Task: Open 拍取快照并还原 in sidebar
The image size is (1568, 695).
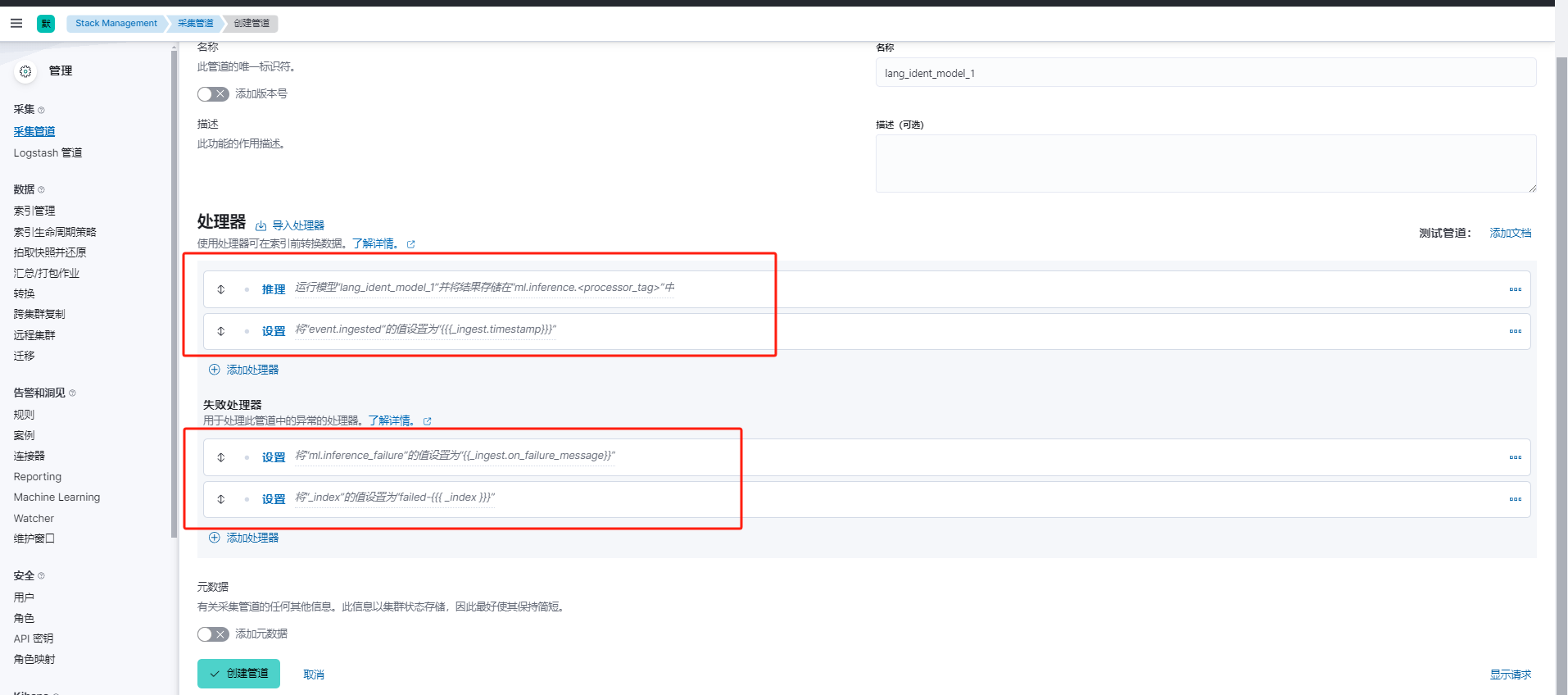Action: (50, 252)
